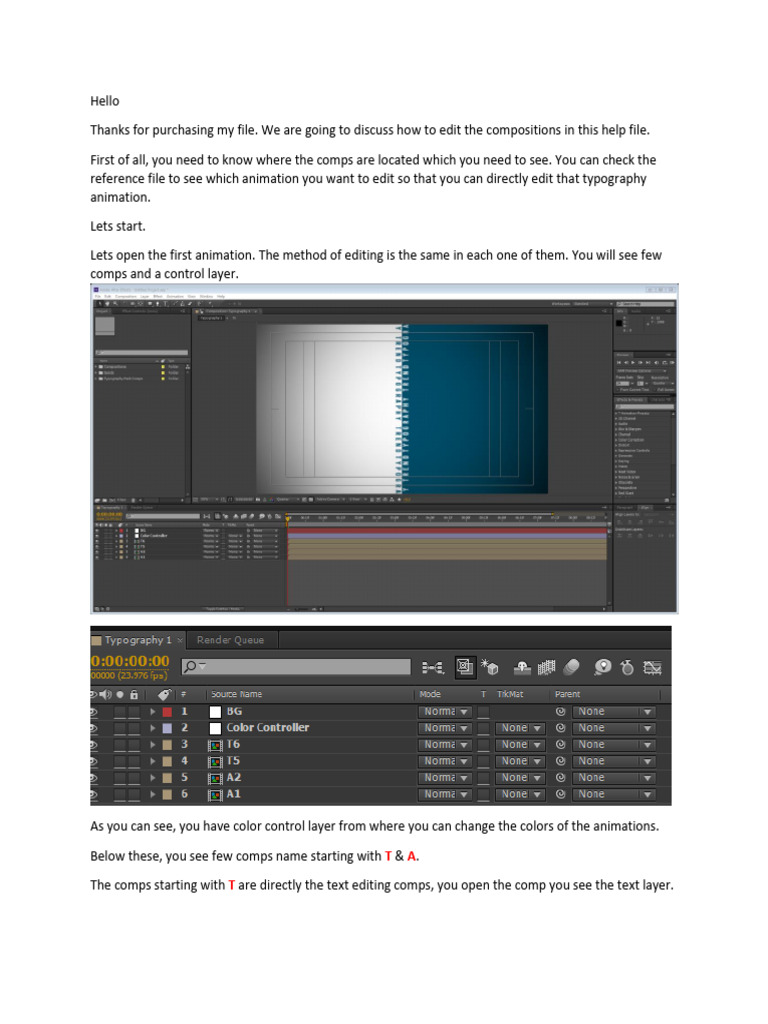The image size is (768, 1024).
Task: Toggle visibility eye of layer A1
Action: click(x=94, y=794)
